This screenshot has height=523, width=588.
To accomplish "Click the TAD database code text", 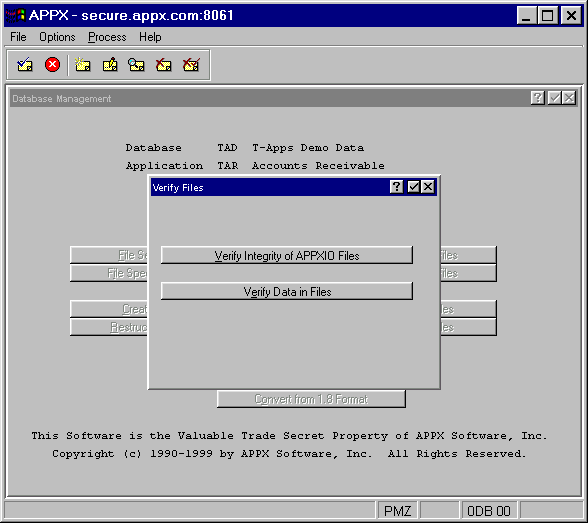I will click(228, 148).
